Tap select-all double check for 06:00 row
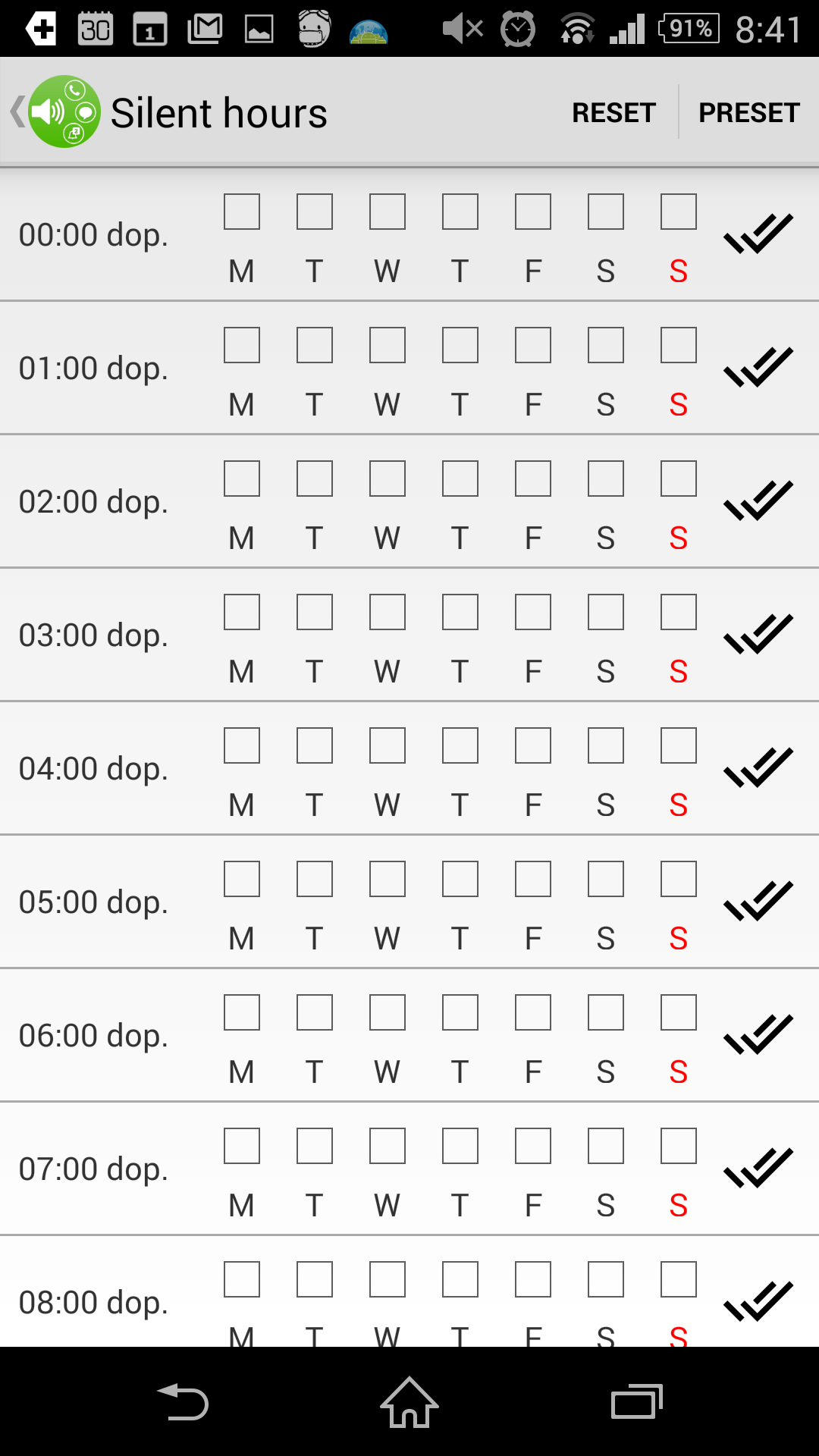The height and width of the screenshot is (1456, 819). pyautogui.click(x=758, y=1034)
